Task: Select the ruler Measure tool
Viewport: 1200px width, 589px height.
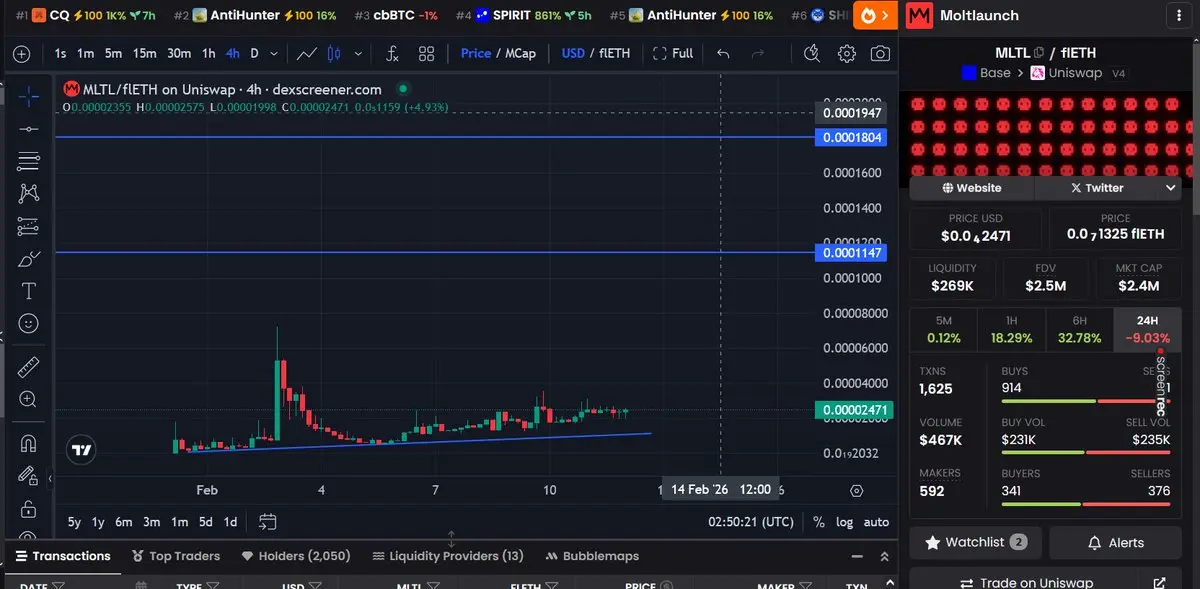Action: 28,367
